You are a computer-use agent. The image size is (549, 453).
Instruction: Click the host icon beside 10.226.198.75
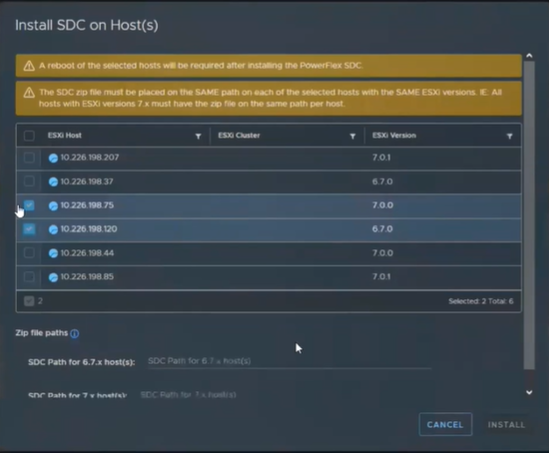53,206
